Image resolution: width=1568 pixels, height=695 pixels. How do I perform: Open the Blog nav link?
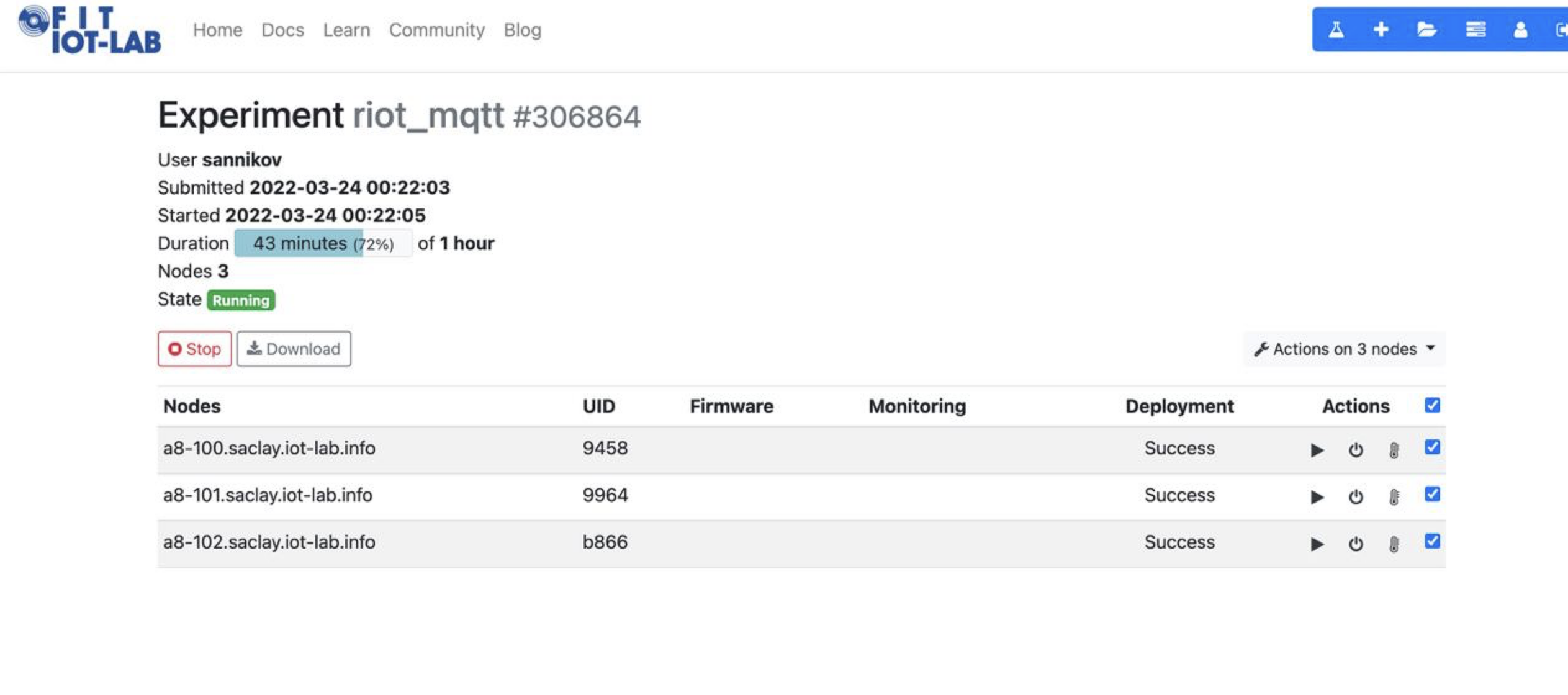pyautogui.click(x=523, y=30)
